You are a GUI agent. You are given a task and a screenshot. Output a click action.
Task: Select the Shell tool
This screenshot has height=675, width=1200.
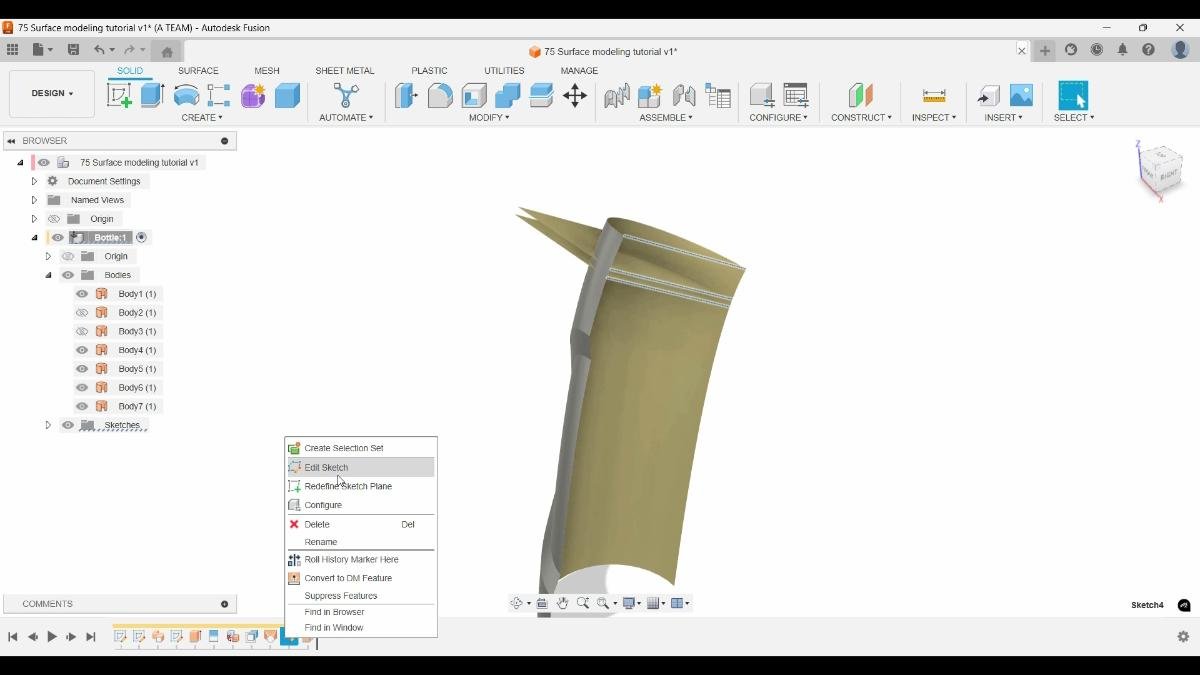(474, 95)
